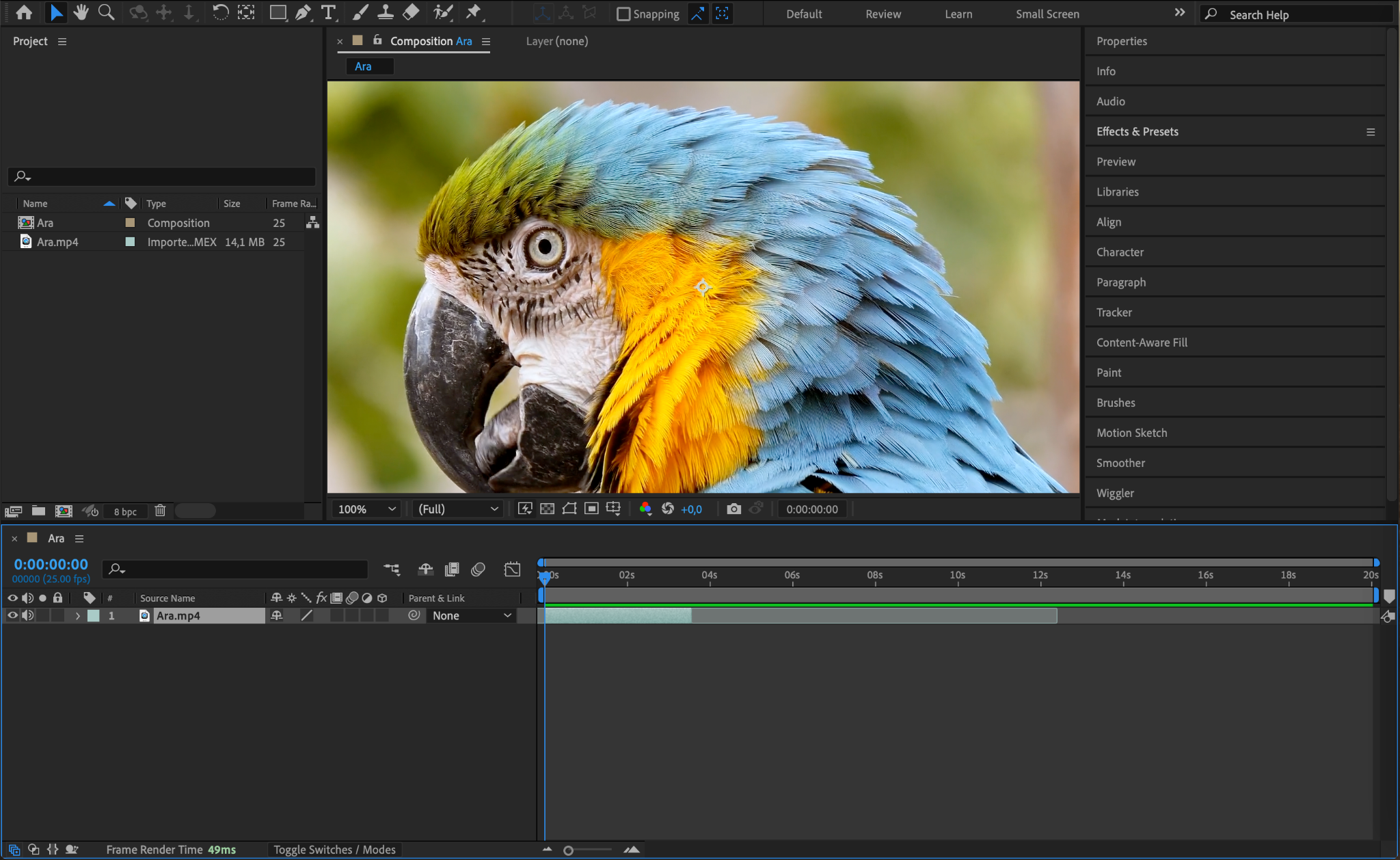
Task: Select the Puppet Pin tool
Action: click(x=473, y=12)
